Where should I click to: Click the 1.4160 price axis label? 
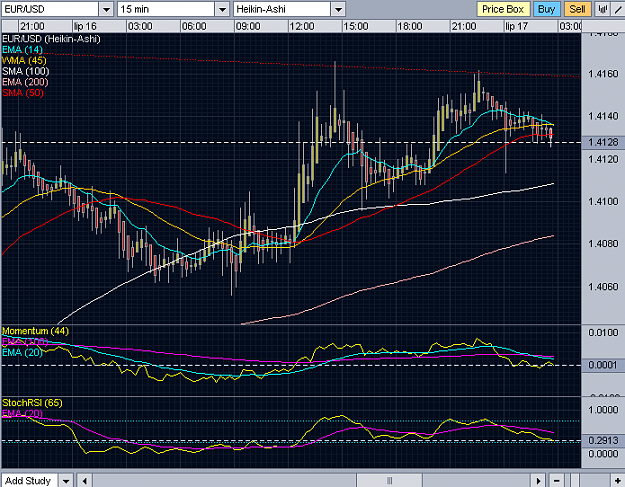click(x=603, y=74)
